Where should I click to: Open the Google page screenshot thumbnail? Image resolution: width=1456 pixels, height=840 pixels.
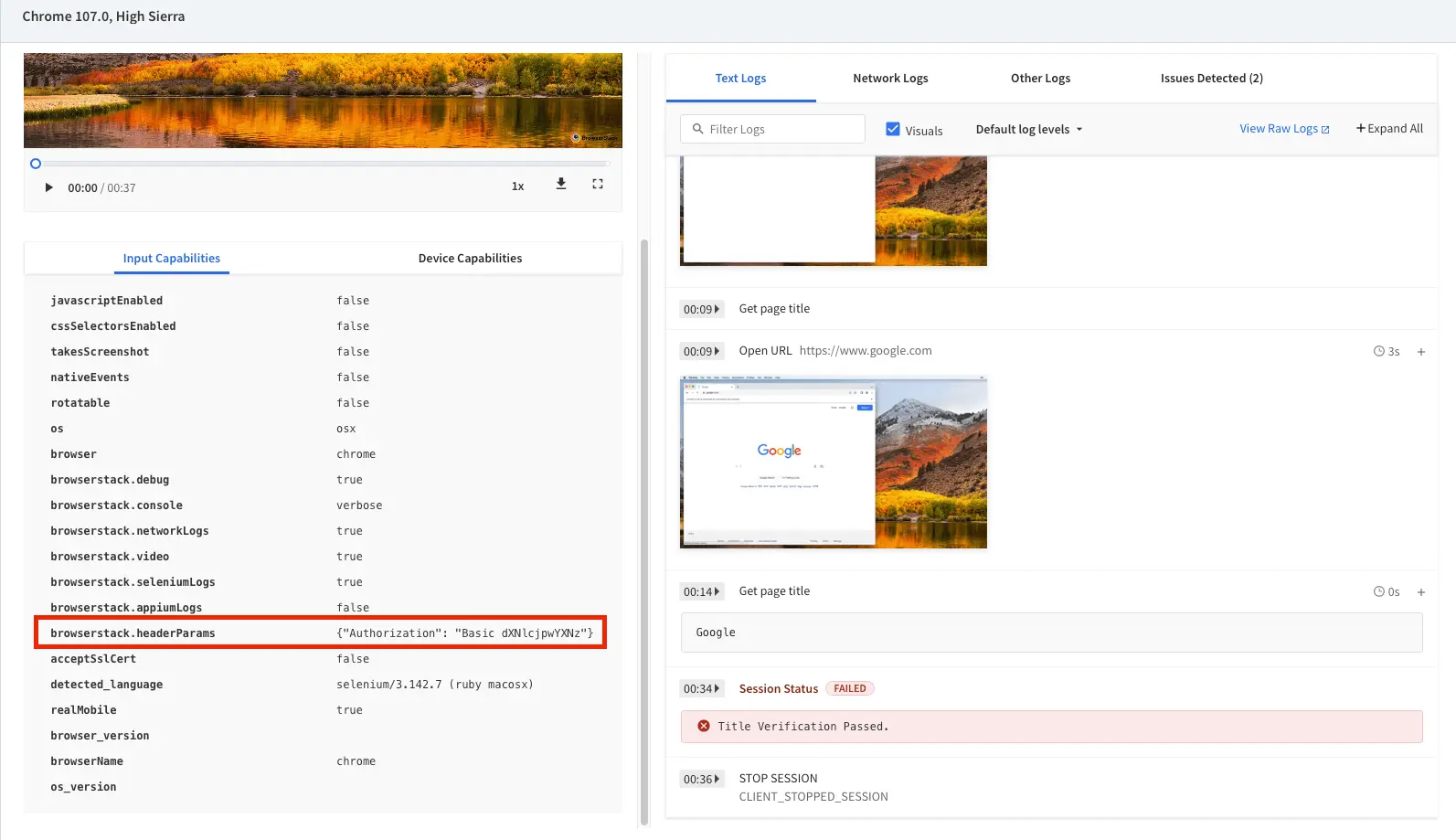833,462
